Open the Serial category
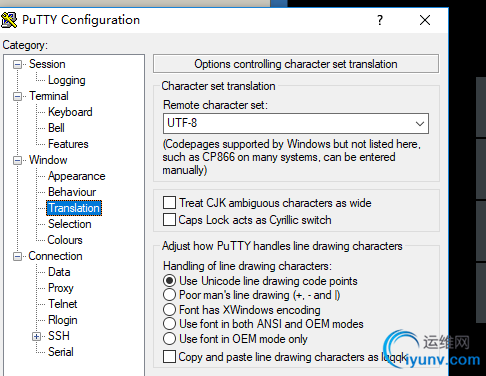This screenshot has height=376, width=486. (61, 352)
